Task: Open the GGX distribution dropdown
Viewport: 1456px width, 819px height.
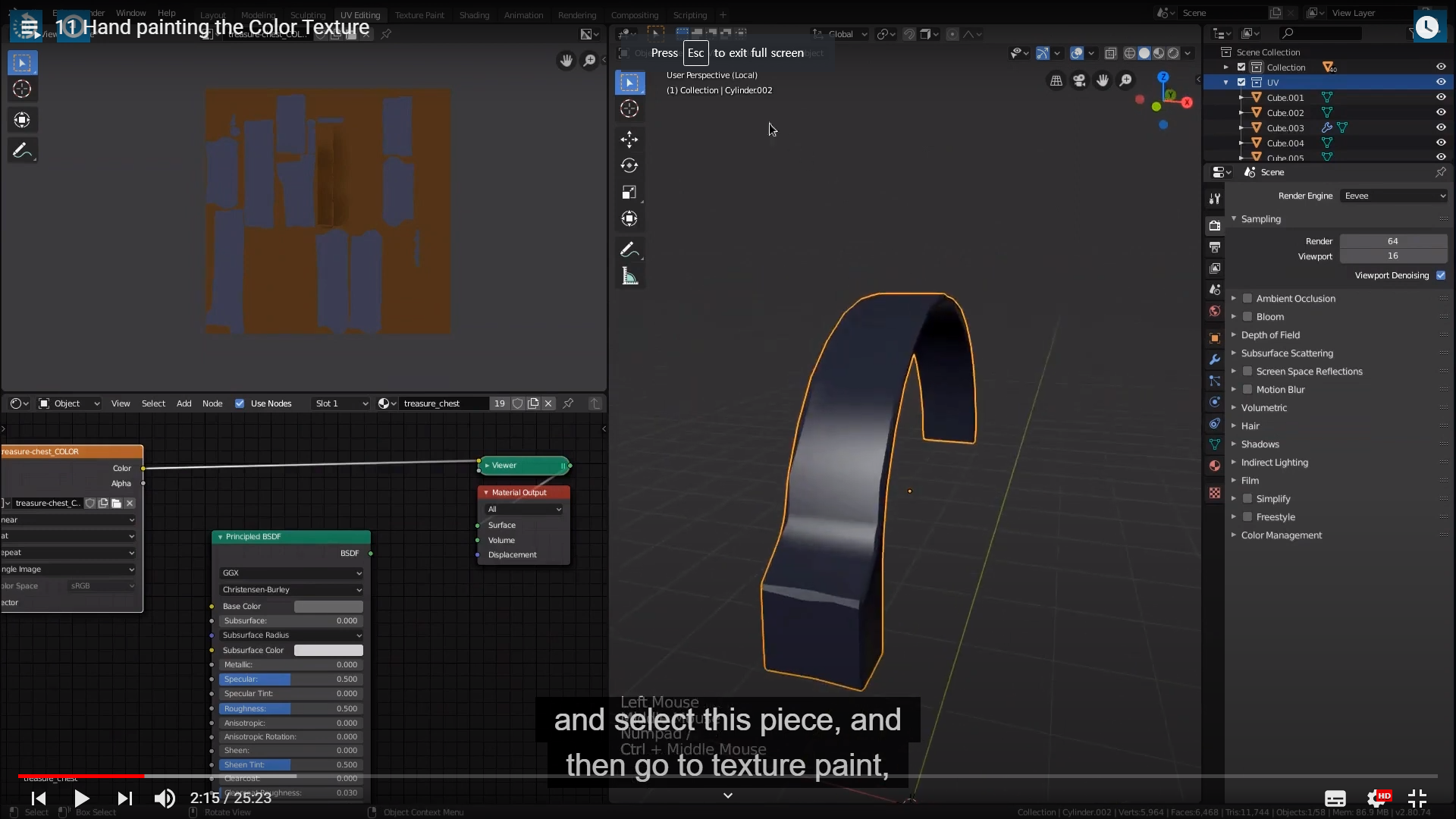Action: [291, 573]
